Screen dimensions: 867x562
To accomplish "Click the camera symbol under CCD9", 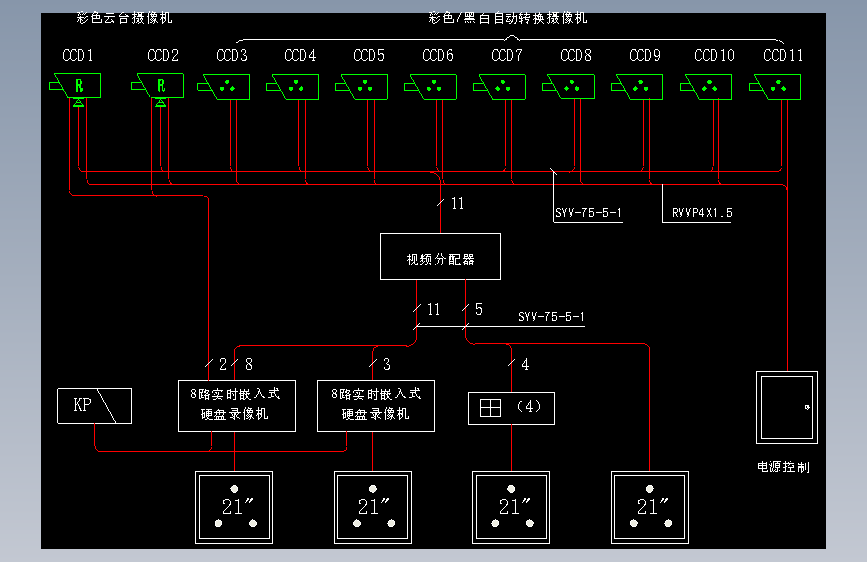I will (637, 87).
